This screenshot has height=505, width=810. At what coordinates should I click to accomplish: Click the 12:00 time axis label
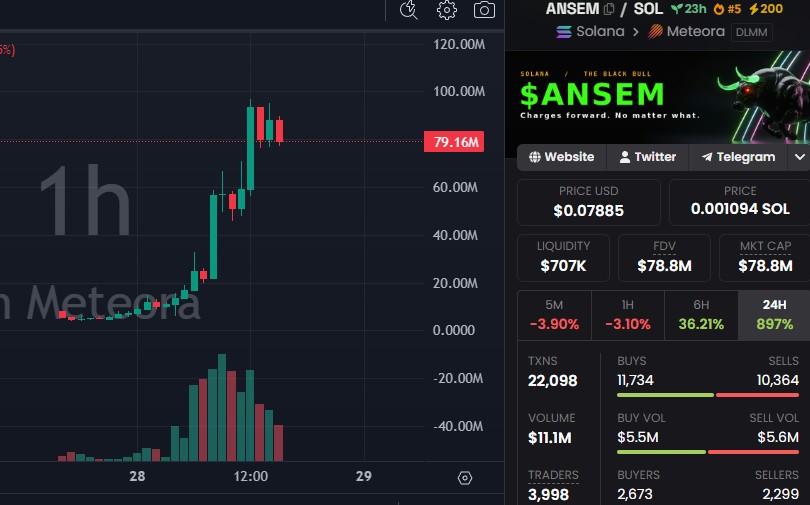(x=251, y=476)
